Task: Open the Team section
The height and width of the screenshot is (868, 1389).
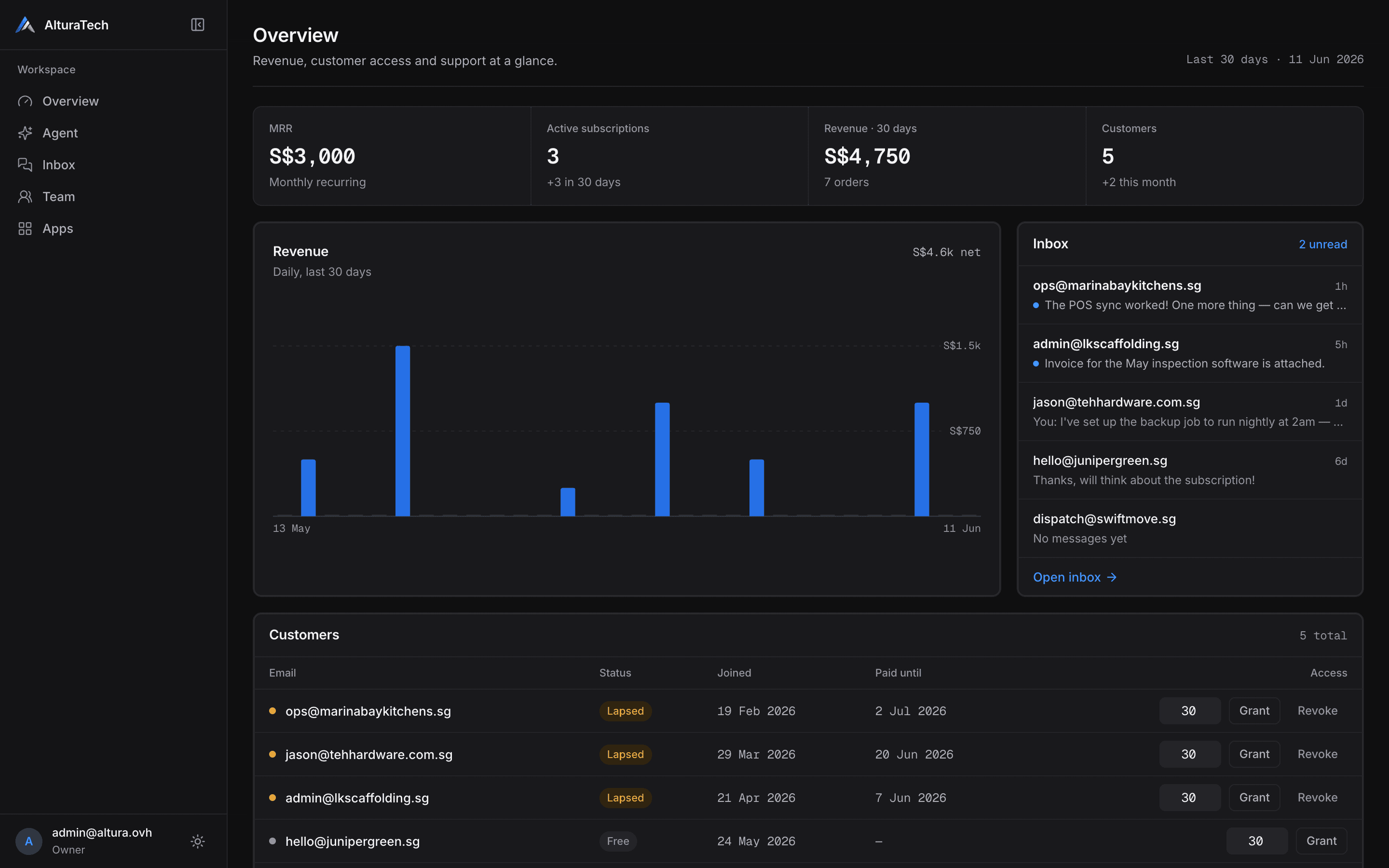Action: [114, 197]
